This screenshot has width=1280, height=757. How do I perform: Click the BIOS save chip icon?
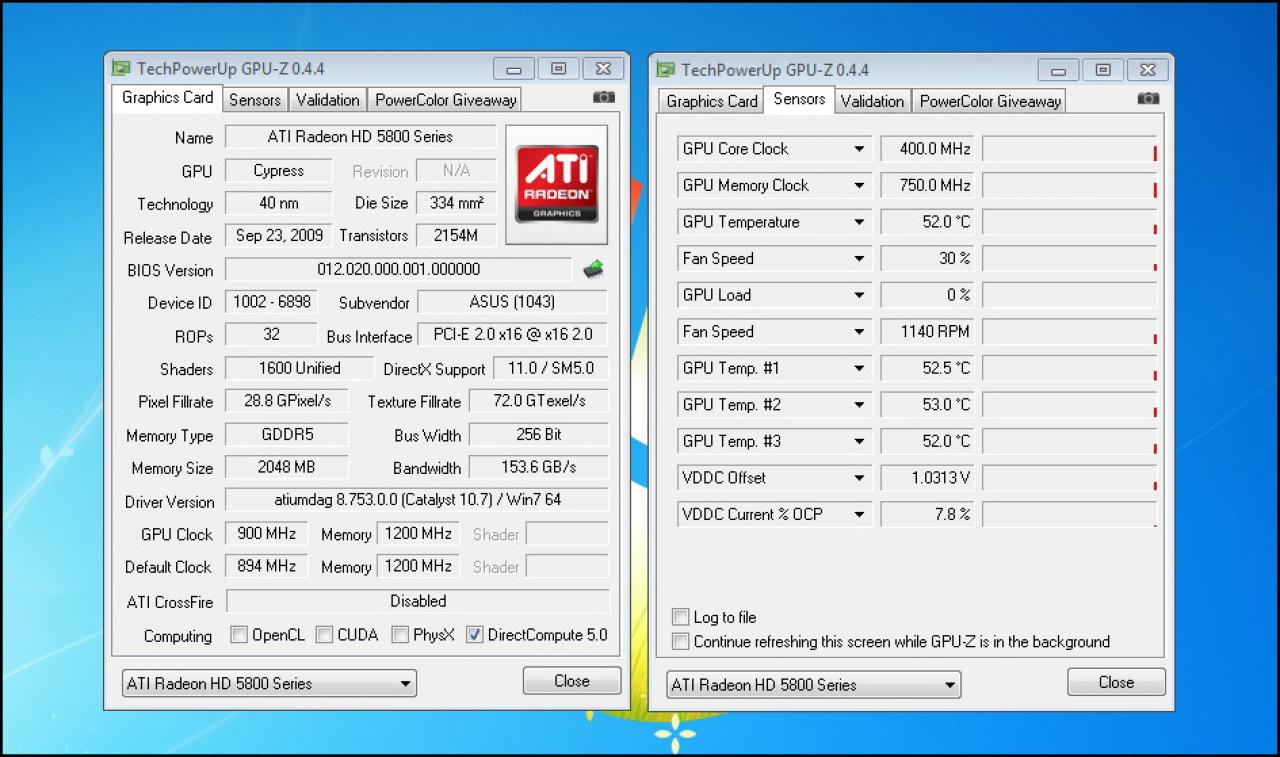tap(594, 269)
